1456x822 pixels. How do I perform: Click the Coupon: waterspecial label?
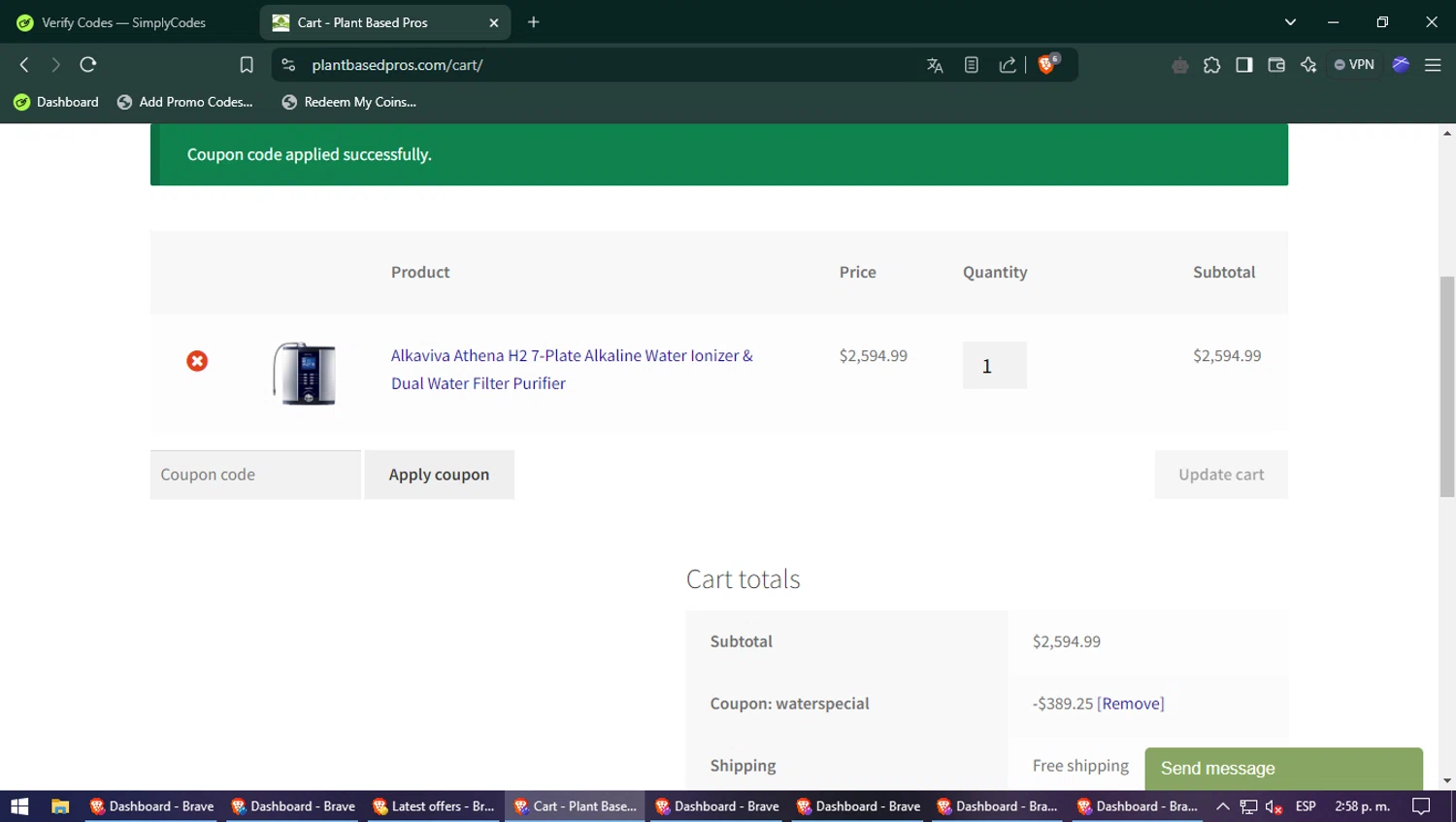pyautogui.click(x=790, y=704)
